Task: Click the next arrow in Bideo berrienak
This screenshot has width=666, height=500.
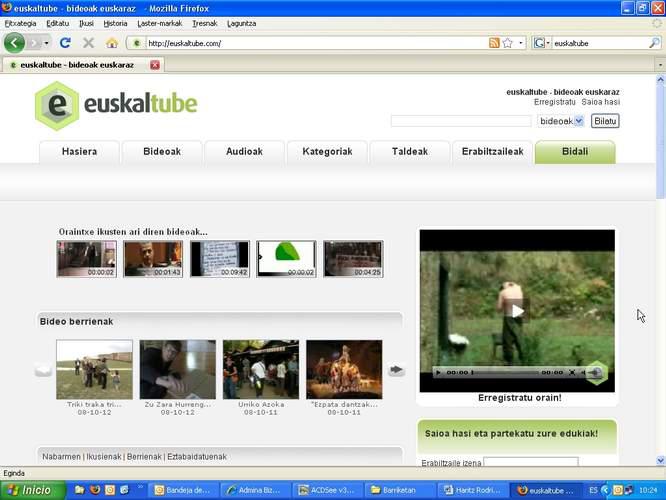Action: pos(396,370)
